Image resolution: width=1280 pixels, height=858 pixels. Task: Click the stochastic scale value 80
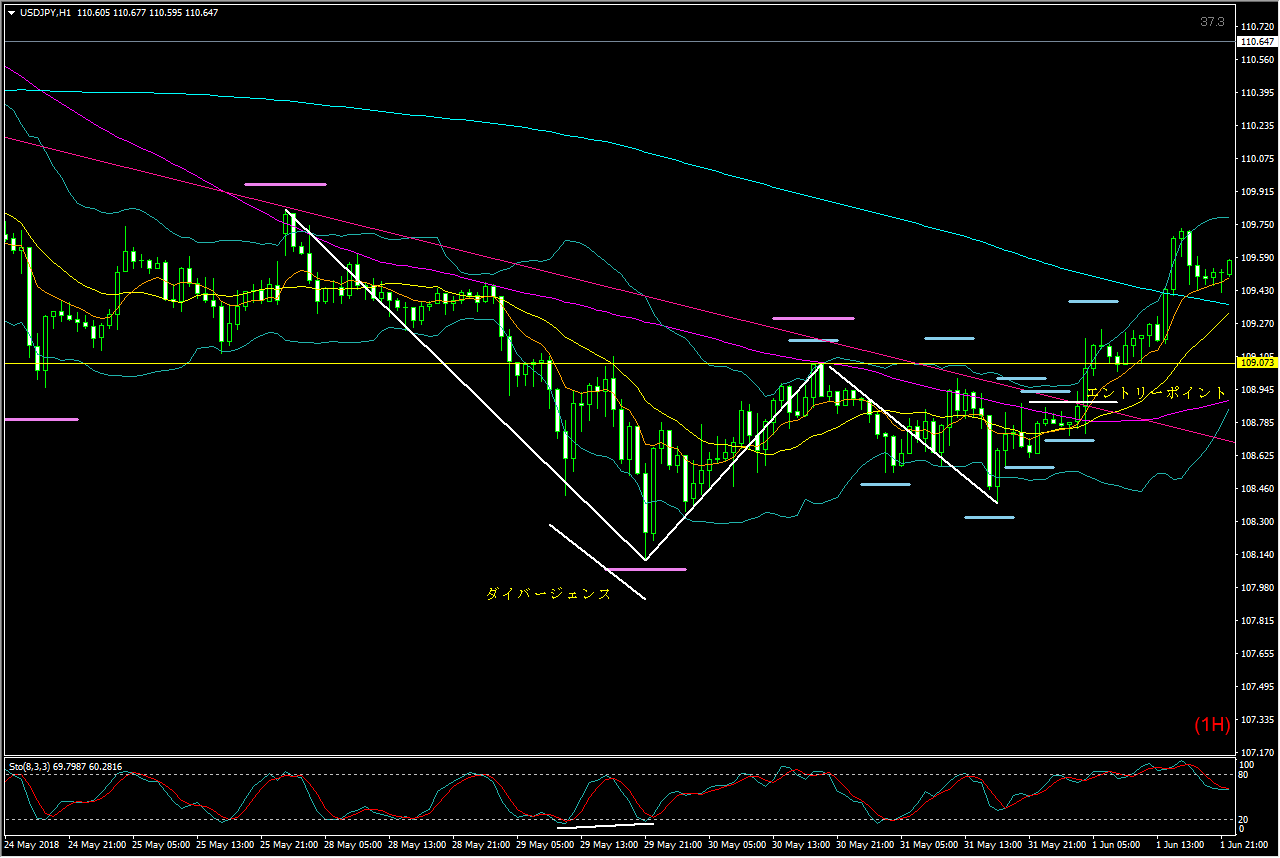point(1243,775)
